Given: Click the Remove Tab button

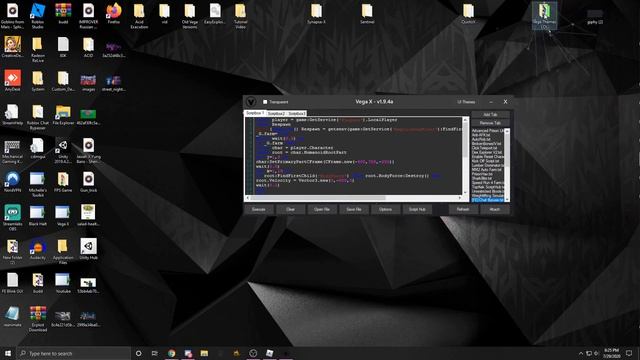Looking at the screenshot, I should pyautogui.click(x=490, y=123).
